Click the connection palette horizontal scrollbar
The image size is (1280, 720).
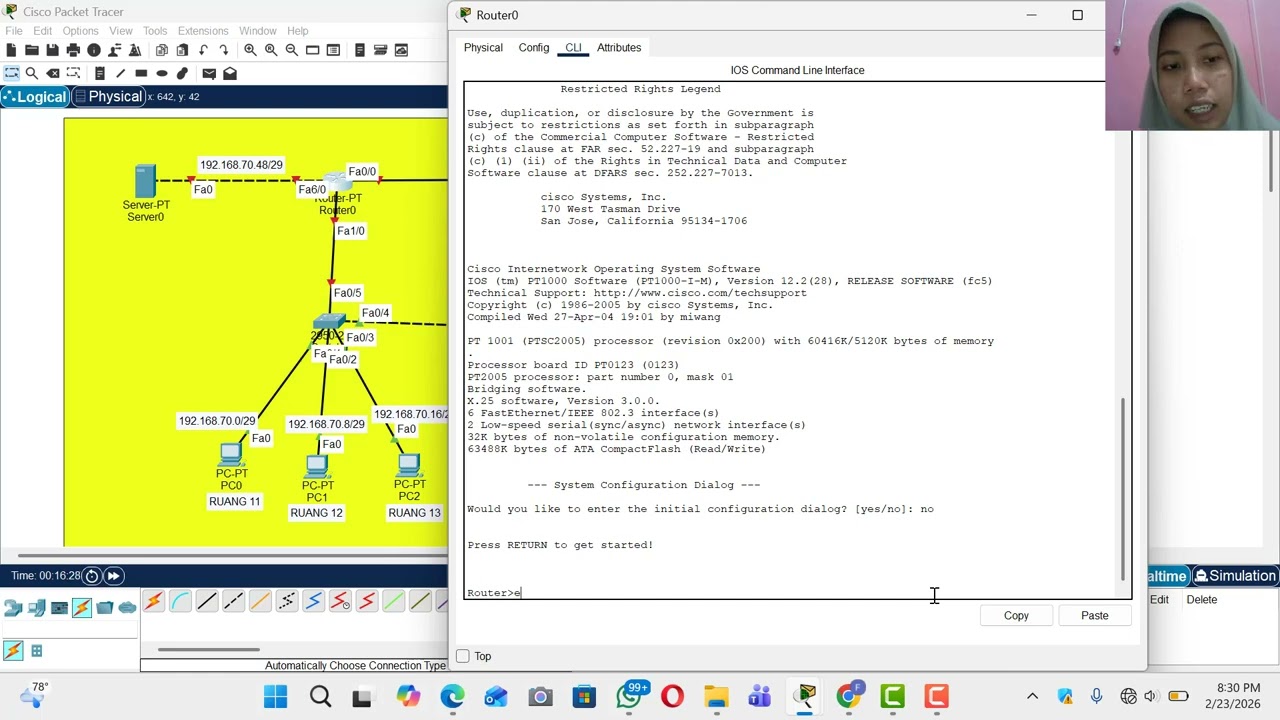[x=209, y=650]
